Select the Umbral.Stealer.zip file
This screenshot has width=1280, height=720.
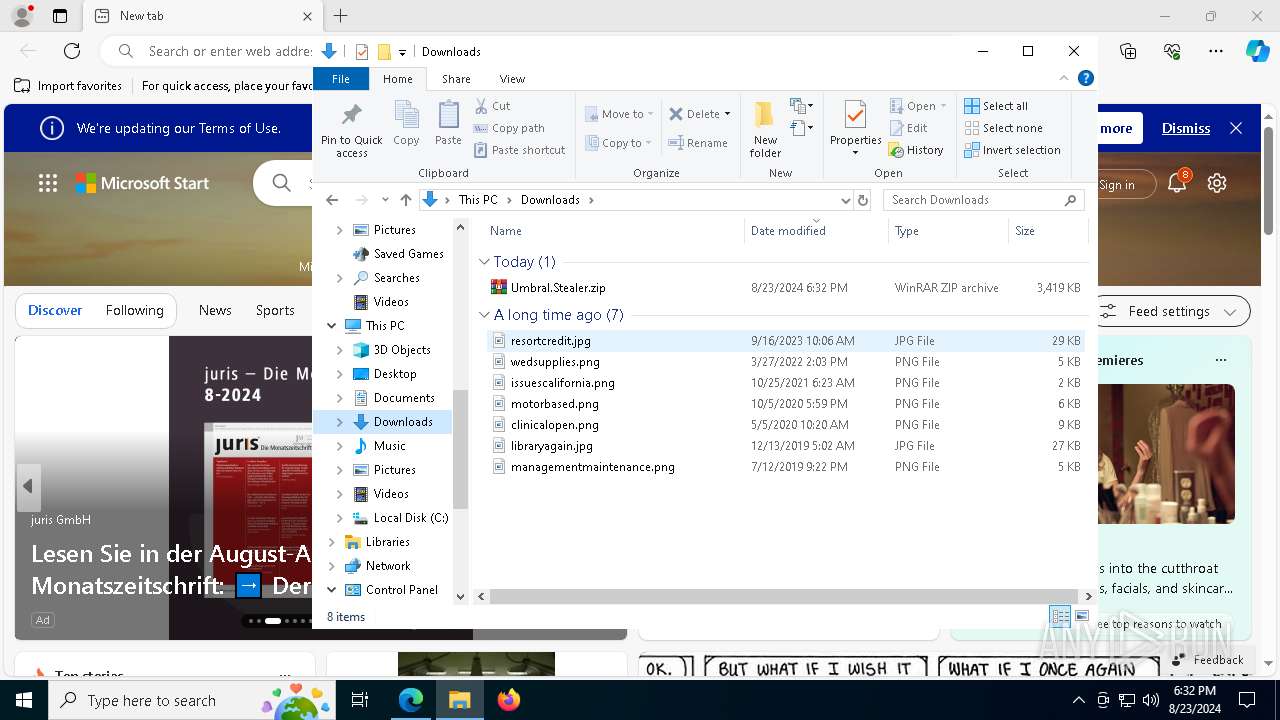click(x=558, y=287)
